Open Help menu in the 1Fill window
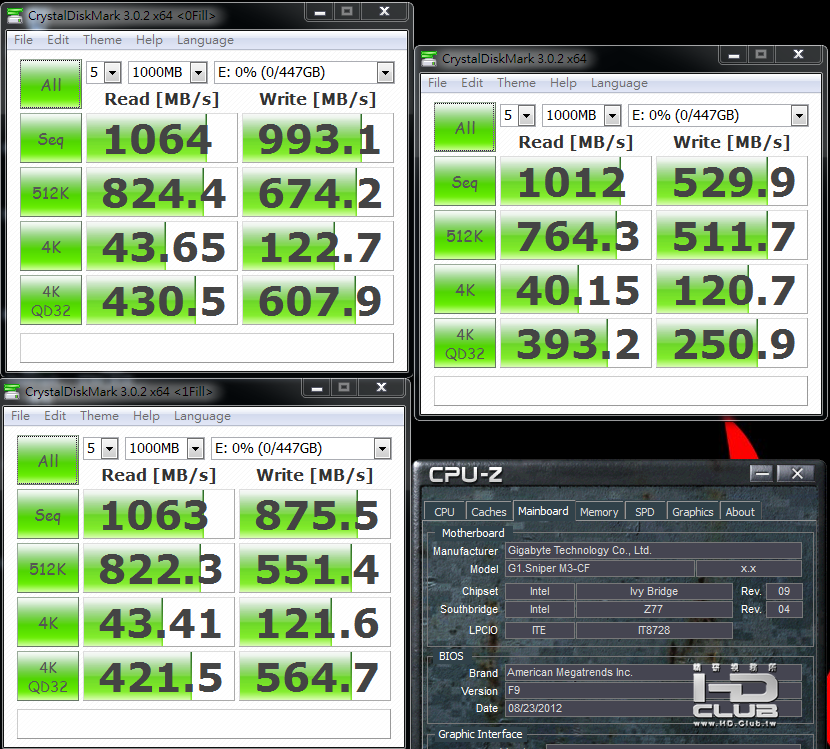This screenshot has width=830, height=749. [x=146, y=416]
